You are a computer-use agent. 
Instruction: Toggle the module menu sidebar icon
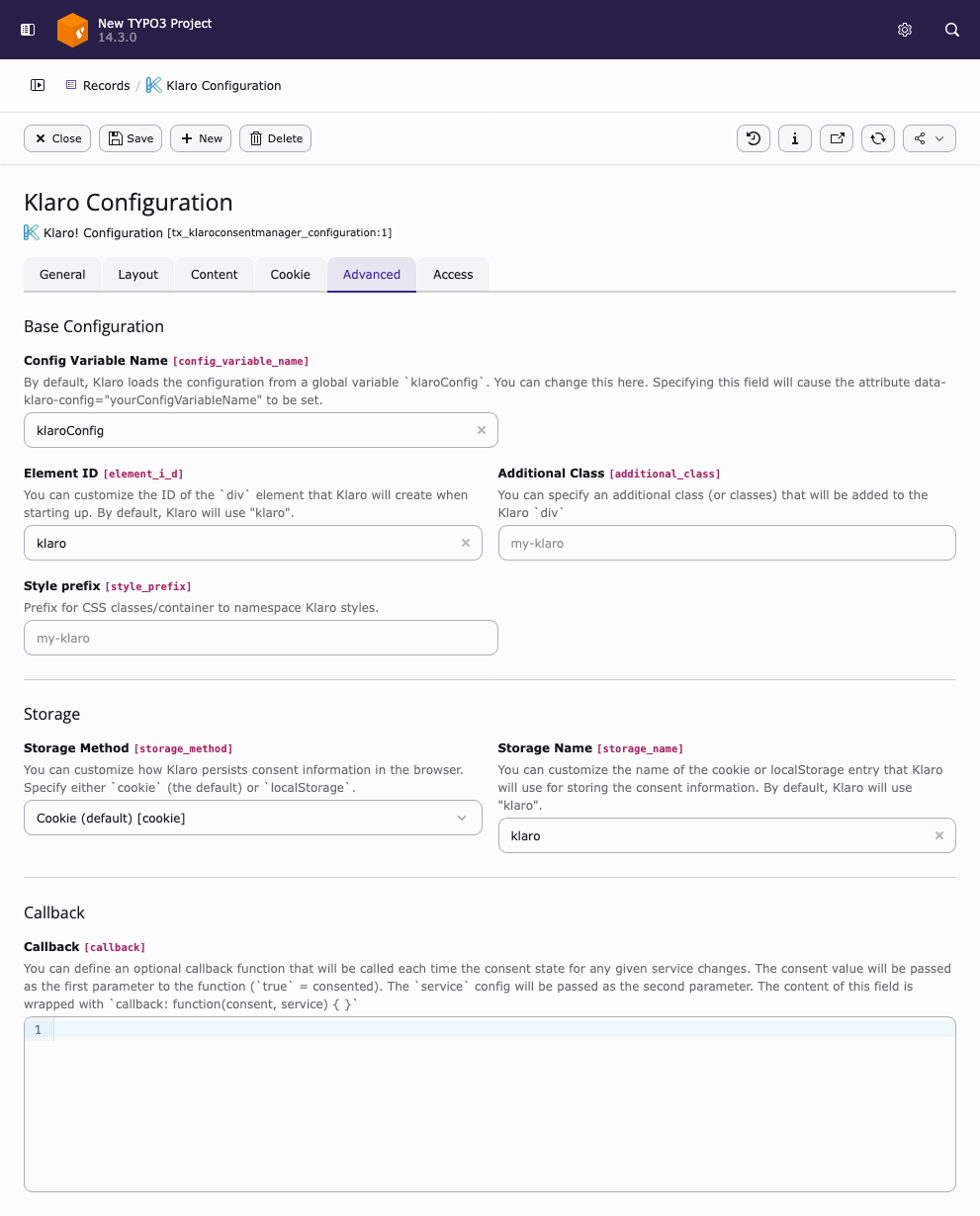[28, 30]
